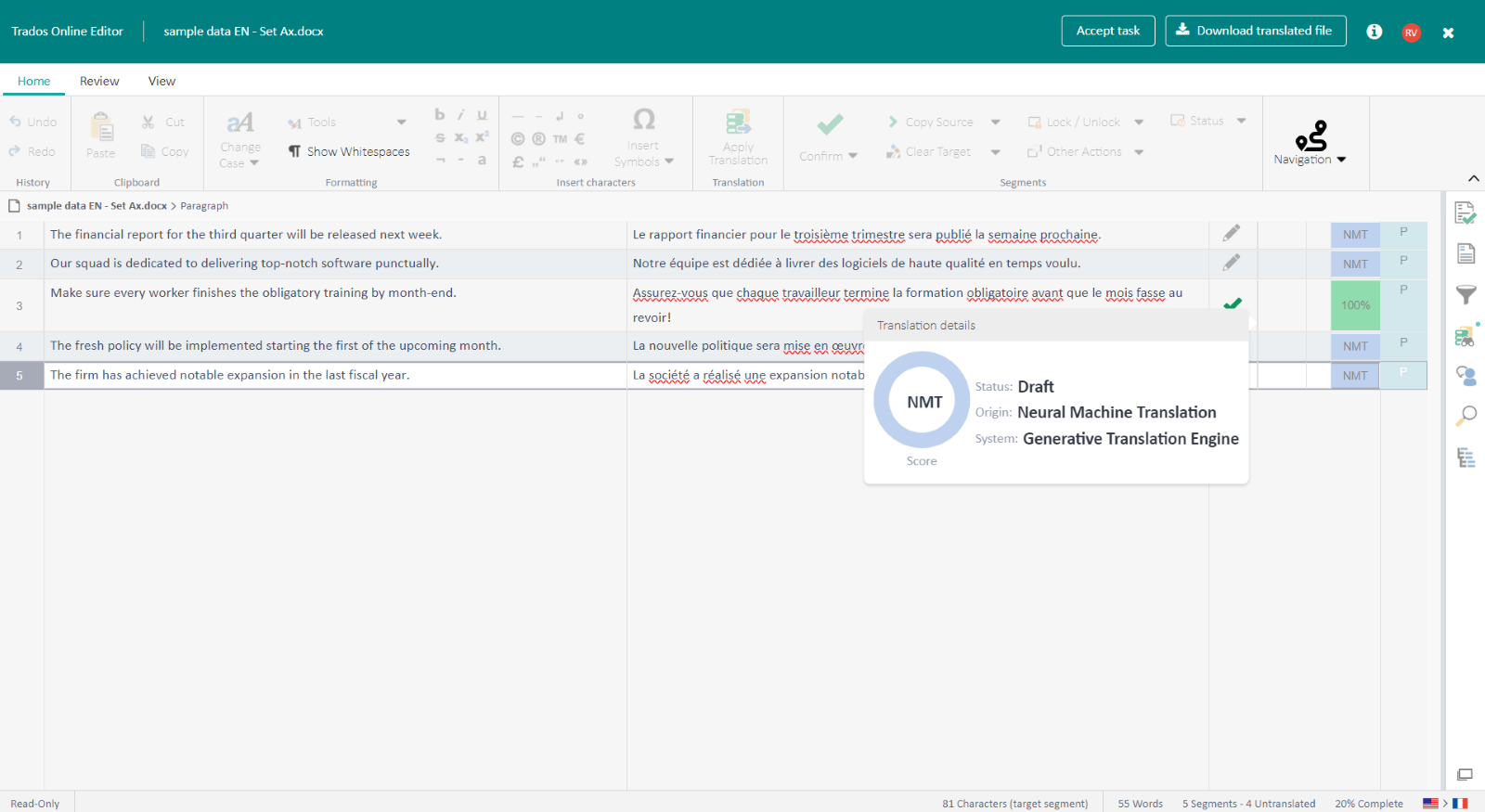Click the Paste clipboard icon
This screenshot has height=812, width=1485.
pyautogui.click(x=101, y=126)
